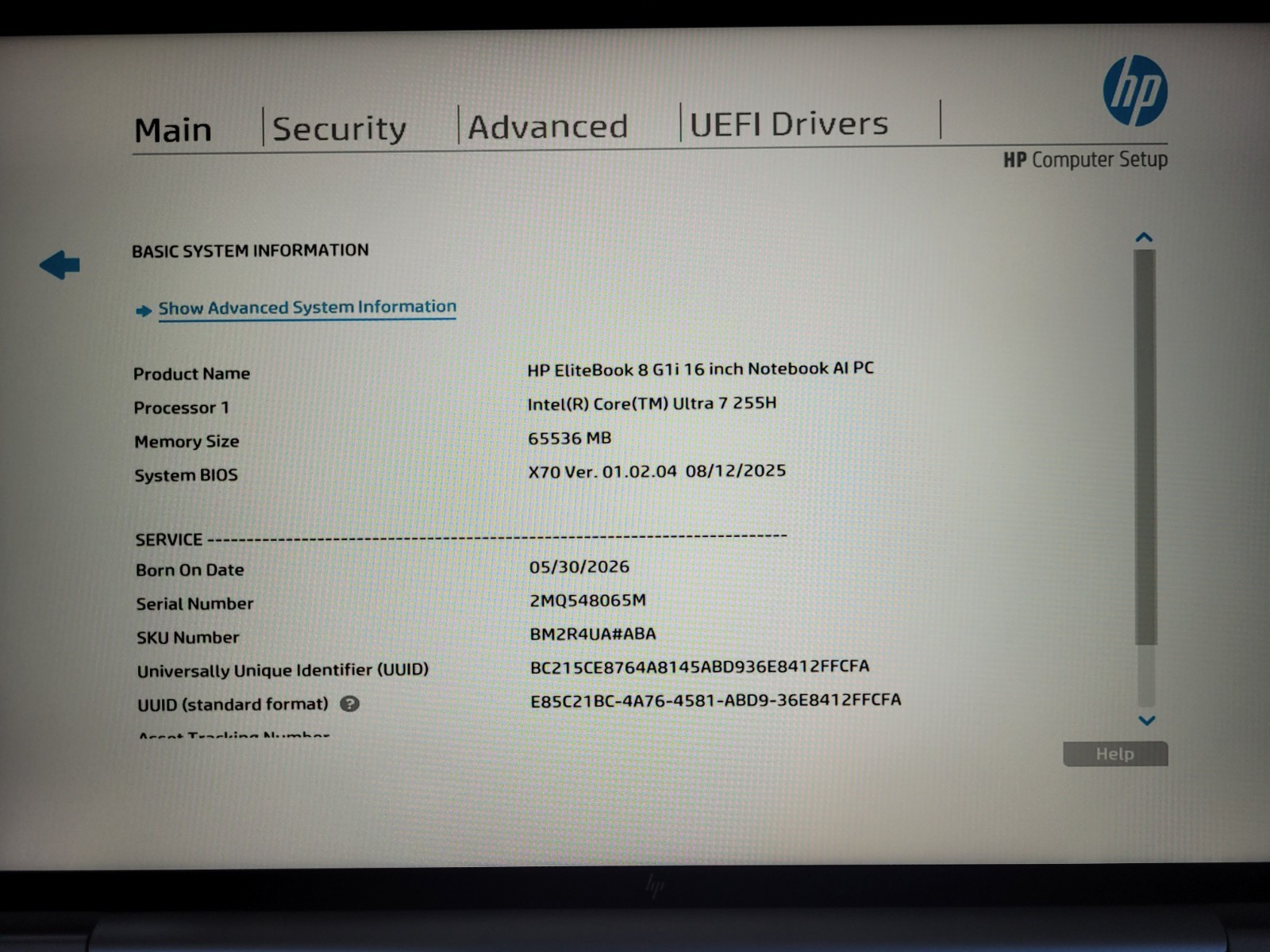Select the Processor 1 label
The image size is (1270, 952).
click(x=181, y=408)
